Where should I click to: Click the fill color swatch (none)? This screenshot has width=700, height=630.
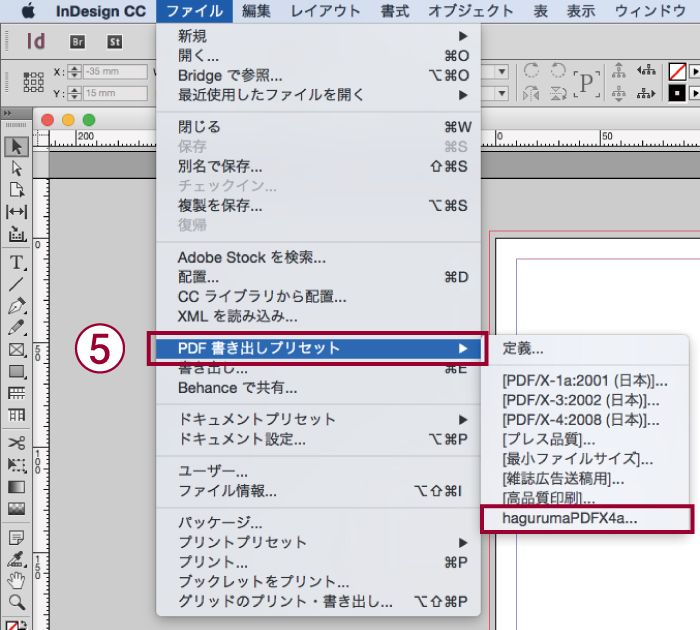coord(677,71)
